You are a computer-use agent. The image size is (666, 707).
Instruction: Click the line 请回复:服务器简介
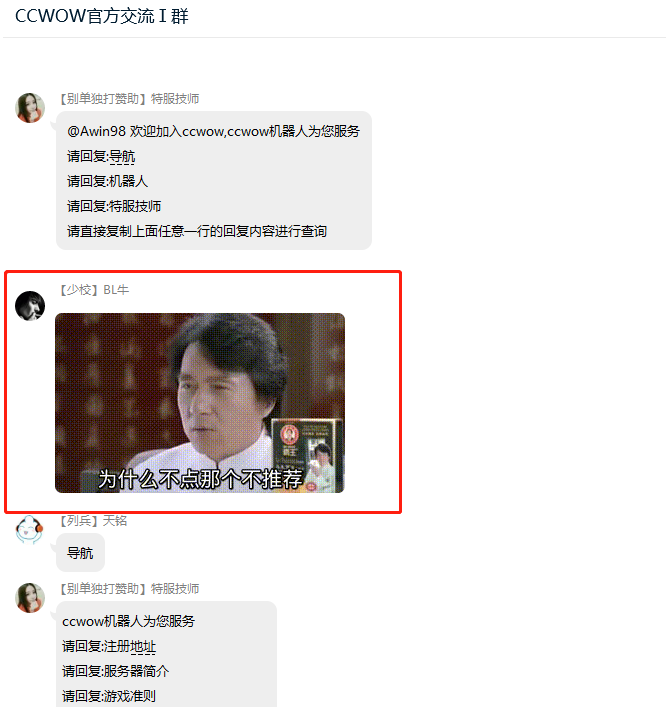[x=115, y=671]
